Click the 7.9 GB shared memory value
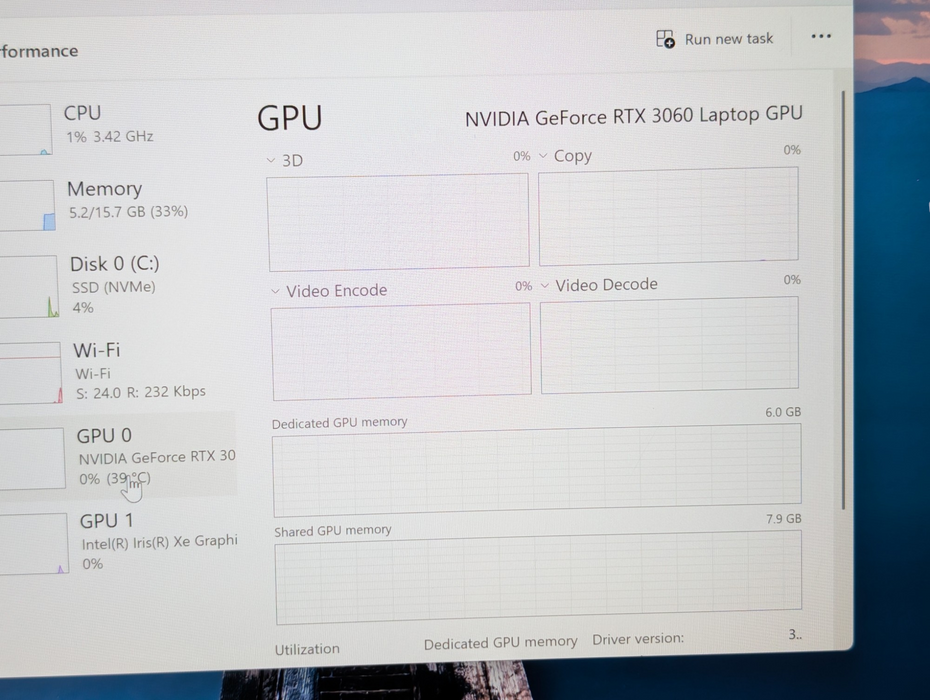This screenshot has width=930, height=700. tap(784, 519)
